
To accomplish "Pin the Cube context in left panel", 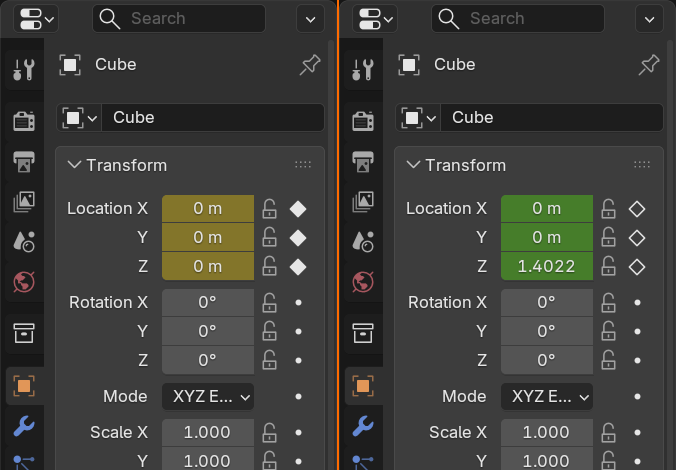I will (310, 65).
